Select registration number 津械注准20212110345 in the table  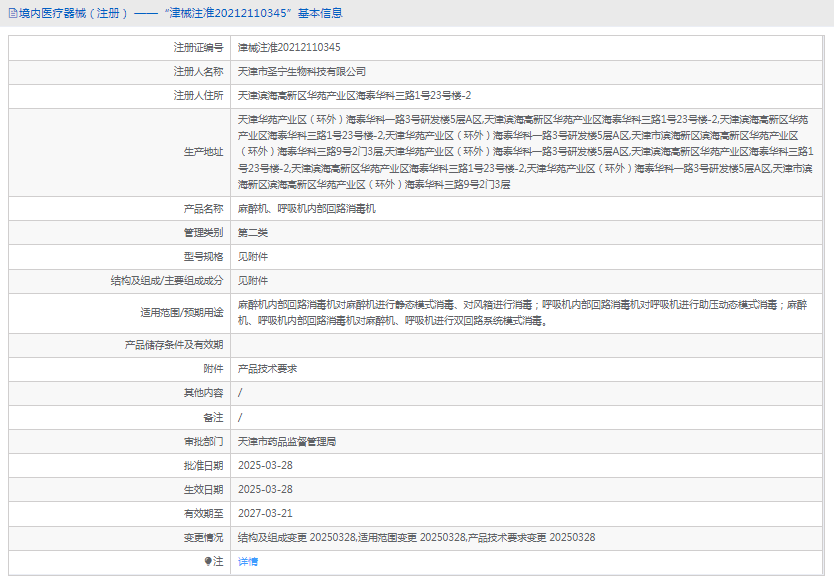(289, 47)
